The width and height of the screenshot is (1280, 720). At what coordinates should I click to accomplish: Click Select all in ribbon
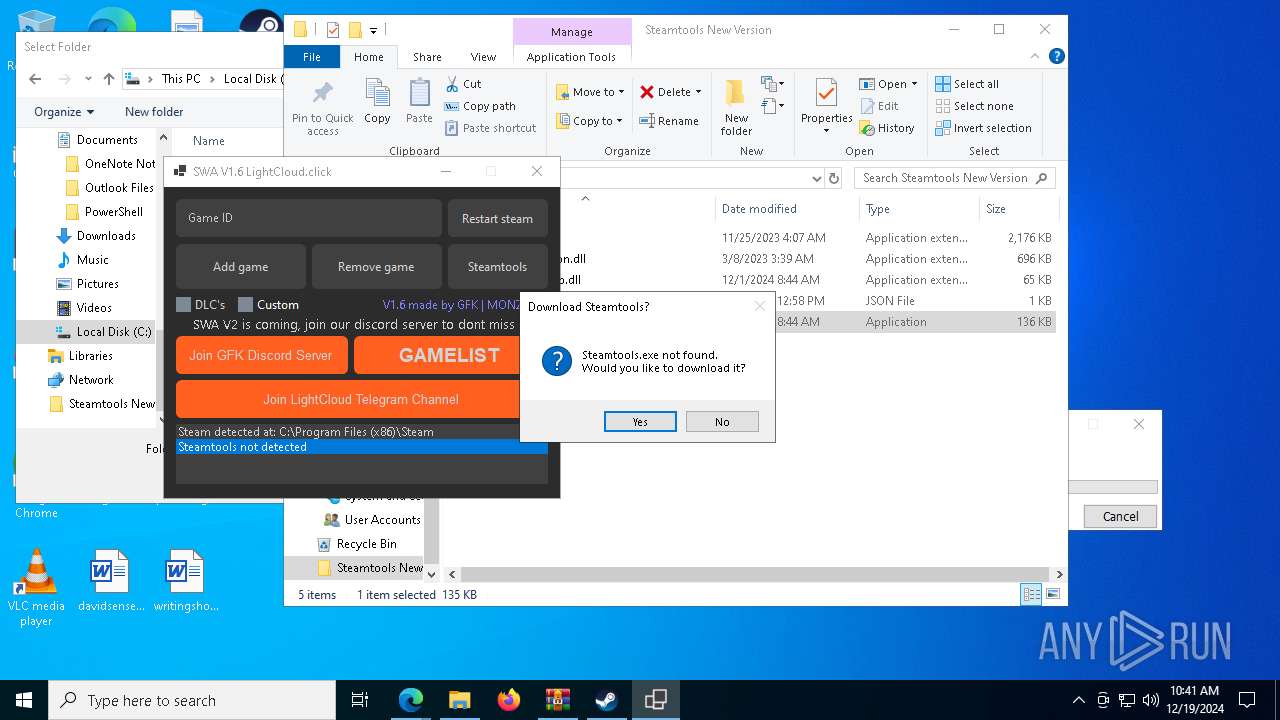coord(966,84)
